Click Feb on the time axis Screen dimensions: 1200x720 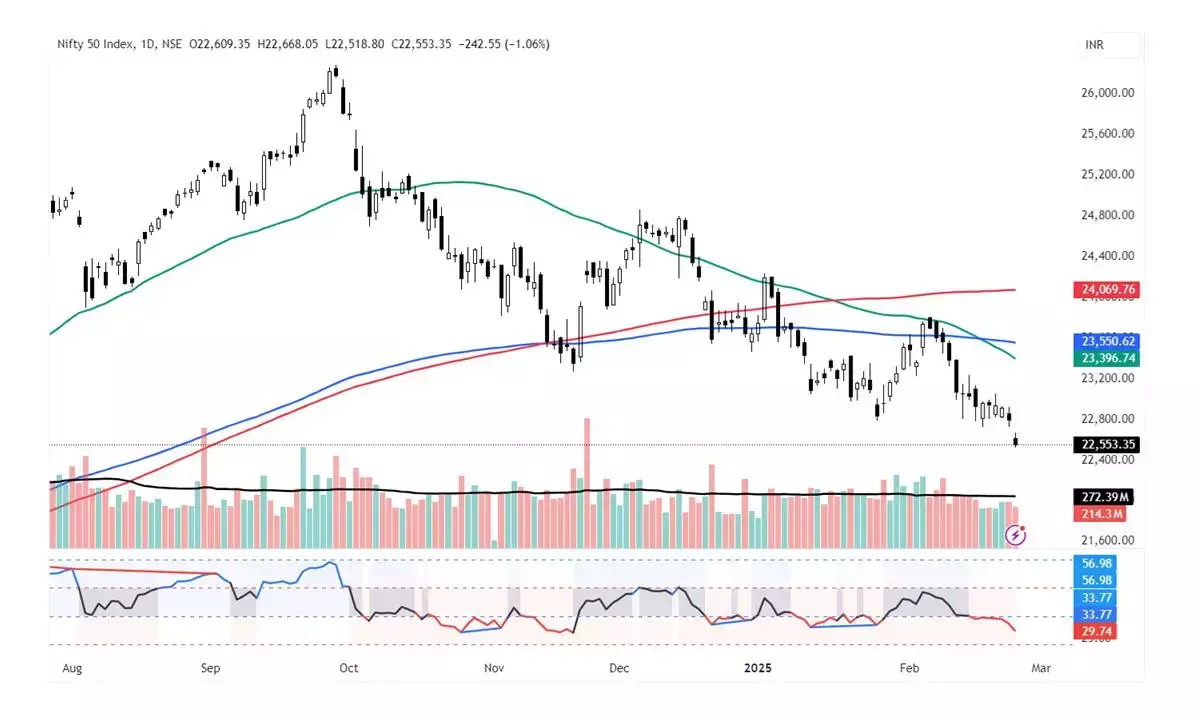(908, 667)
